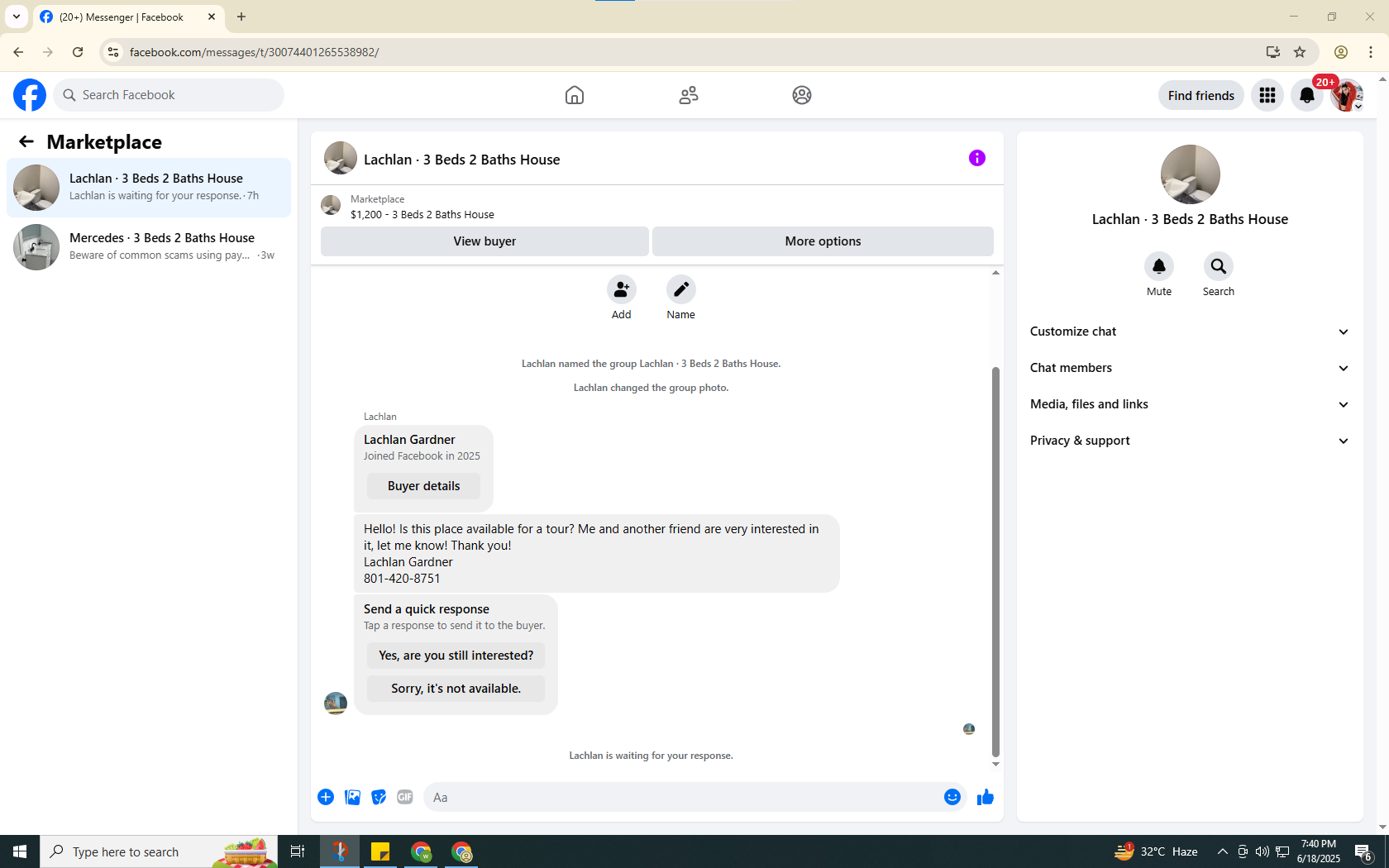Open Chrome three-dot menu

coord(1371,52)
